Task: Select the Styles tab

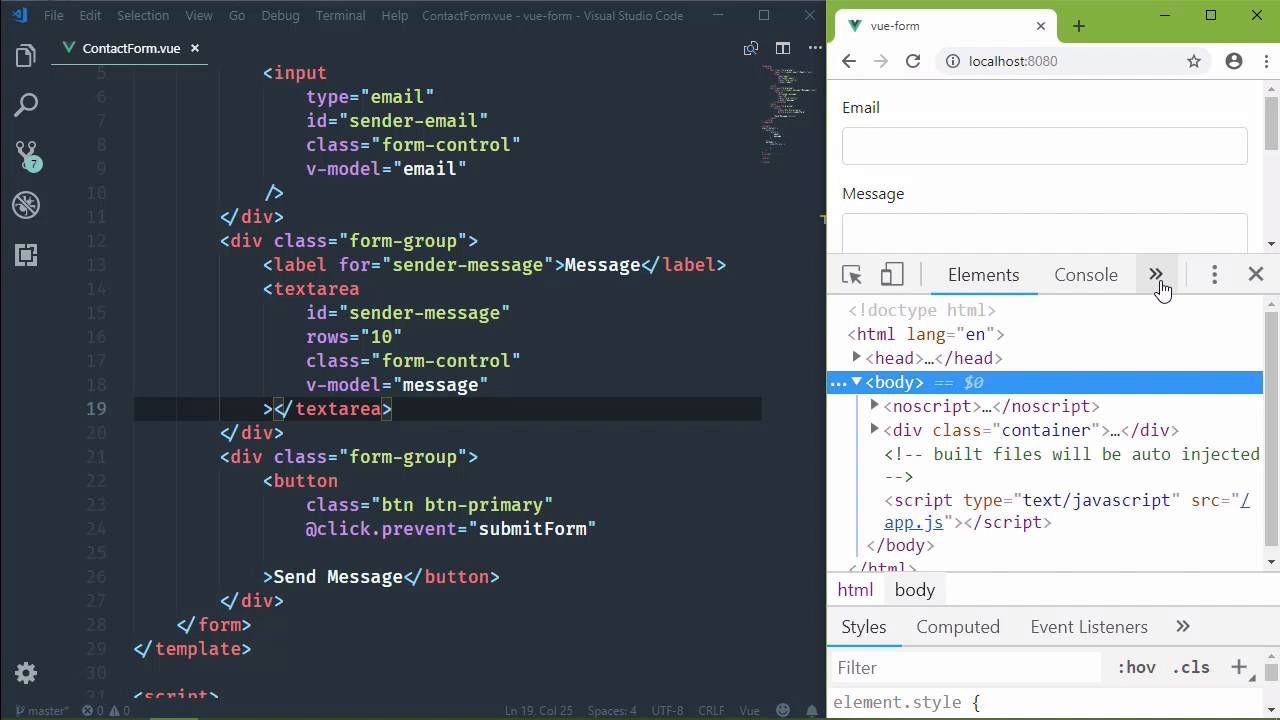Action: (864, 627)
